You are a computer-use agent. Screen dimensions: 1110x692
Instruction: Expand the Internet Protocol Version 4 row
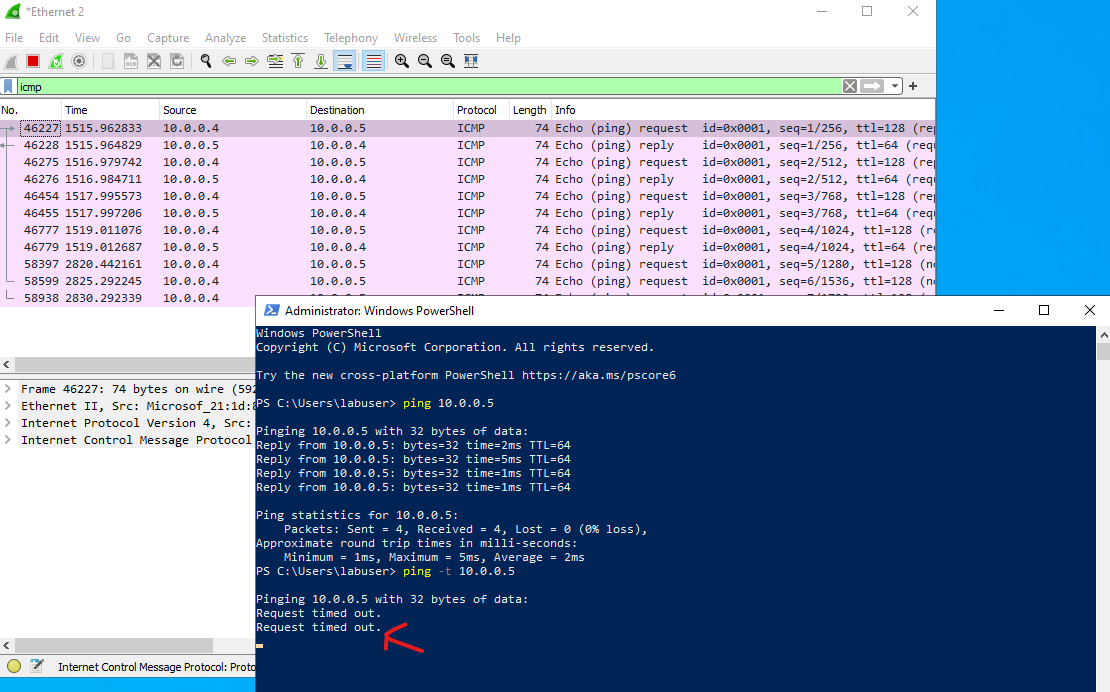[x=8, y=423]
